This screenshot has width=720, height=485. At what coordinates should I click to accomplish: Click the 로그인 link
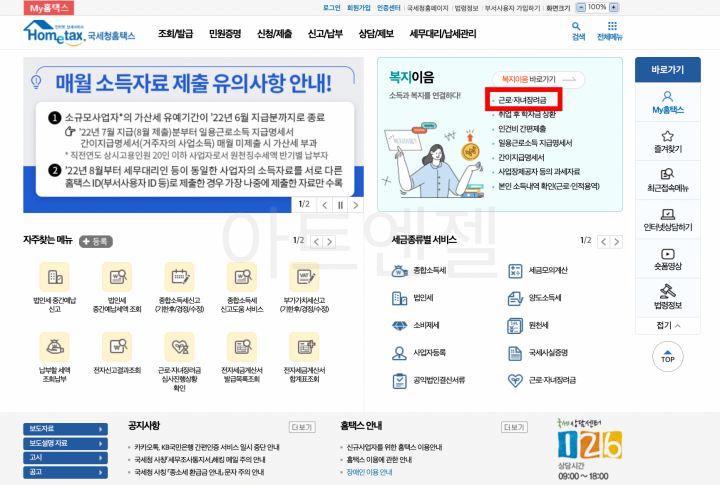click(x=332, y=8)
